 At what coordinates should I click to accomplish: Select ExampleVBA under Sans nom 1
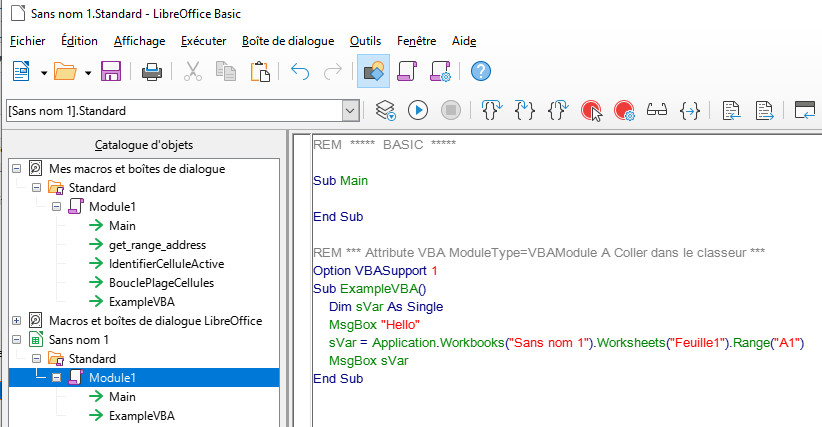pyautogui.click(x=142, y=415)
